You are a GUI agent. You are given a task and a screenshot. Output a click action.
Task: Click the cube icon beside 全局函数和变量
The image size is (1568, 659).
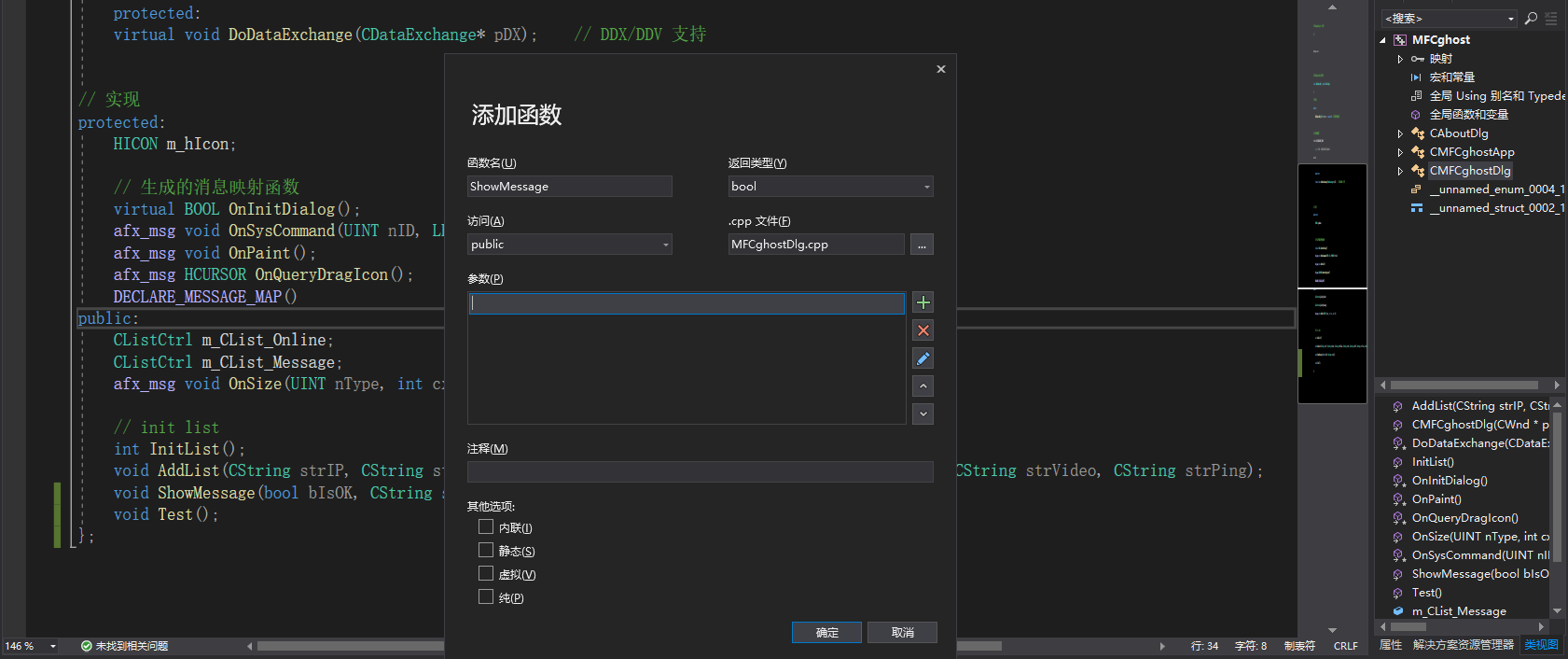click(1416, 115)
